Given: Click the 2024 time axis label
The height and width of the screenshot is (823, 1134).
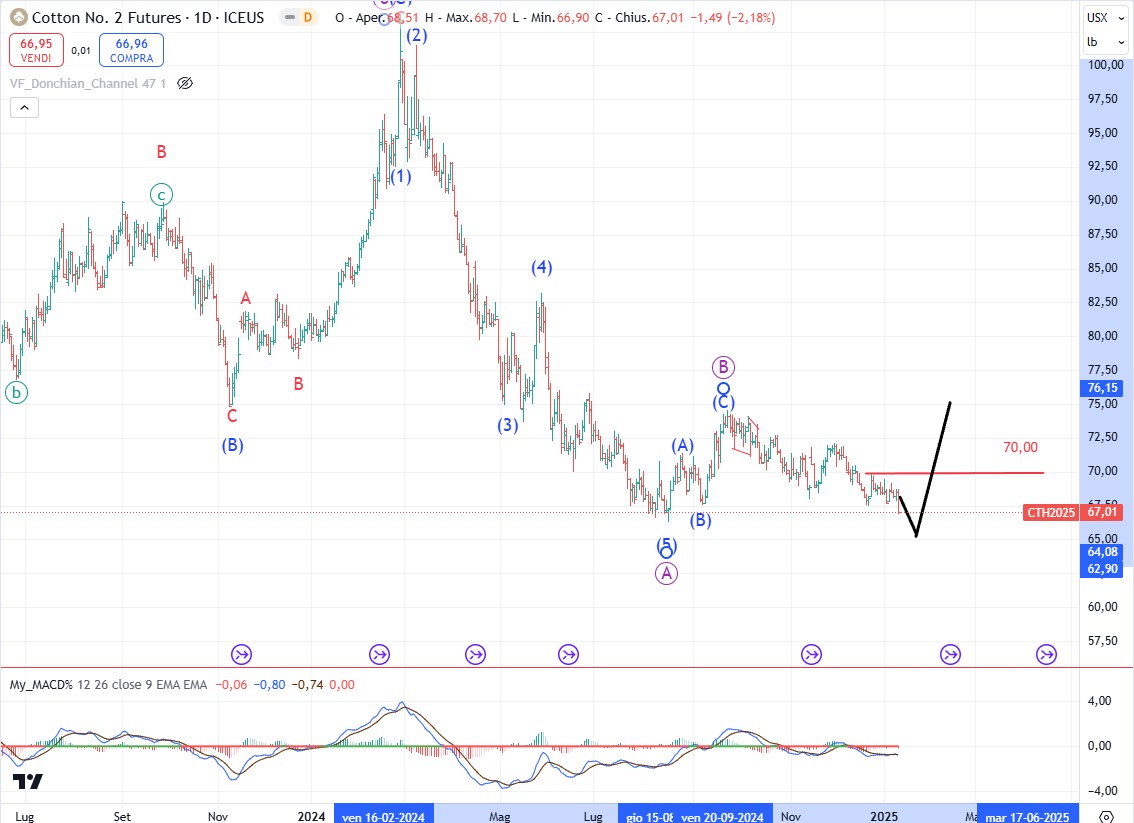Looking at the screenshot, I should click(312, 816).
